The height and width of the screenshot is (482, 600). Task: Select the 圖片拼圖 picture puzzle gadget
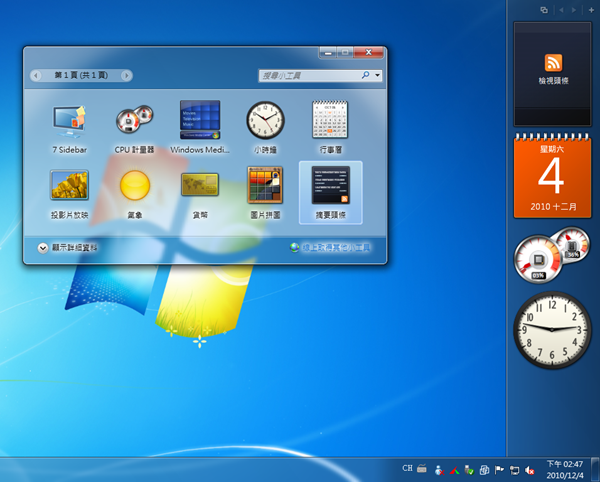point(264,192)
